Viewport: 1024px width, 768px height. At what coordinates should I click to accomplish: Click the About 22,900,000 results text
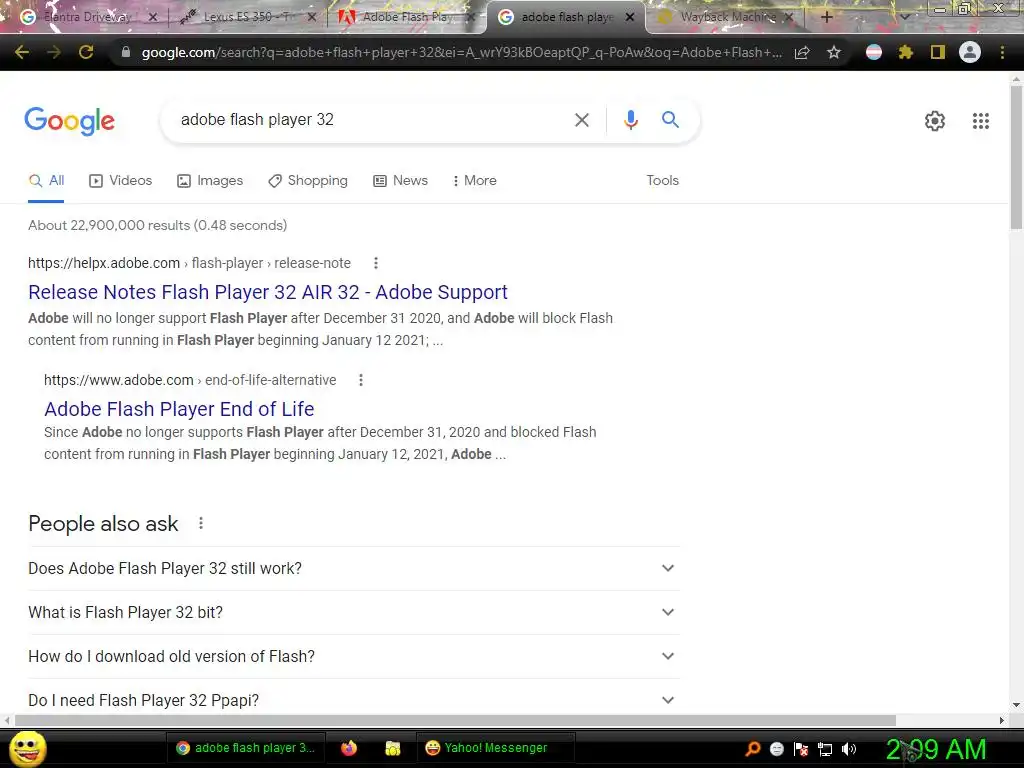point(157,225)
